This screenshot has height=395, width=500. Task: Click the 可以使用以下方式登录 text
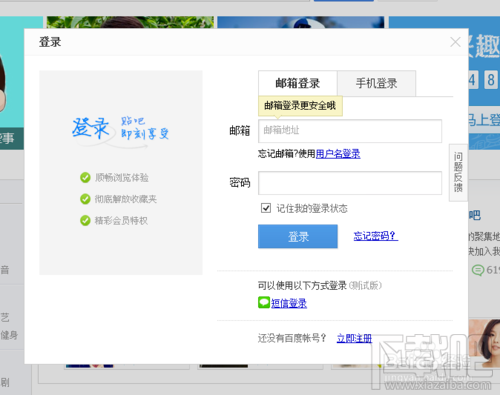pos(302,285)
